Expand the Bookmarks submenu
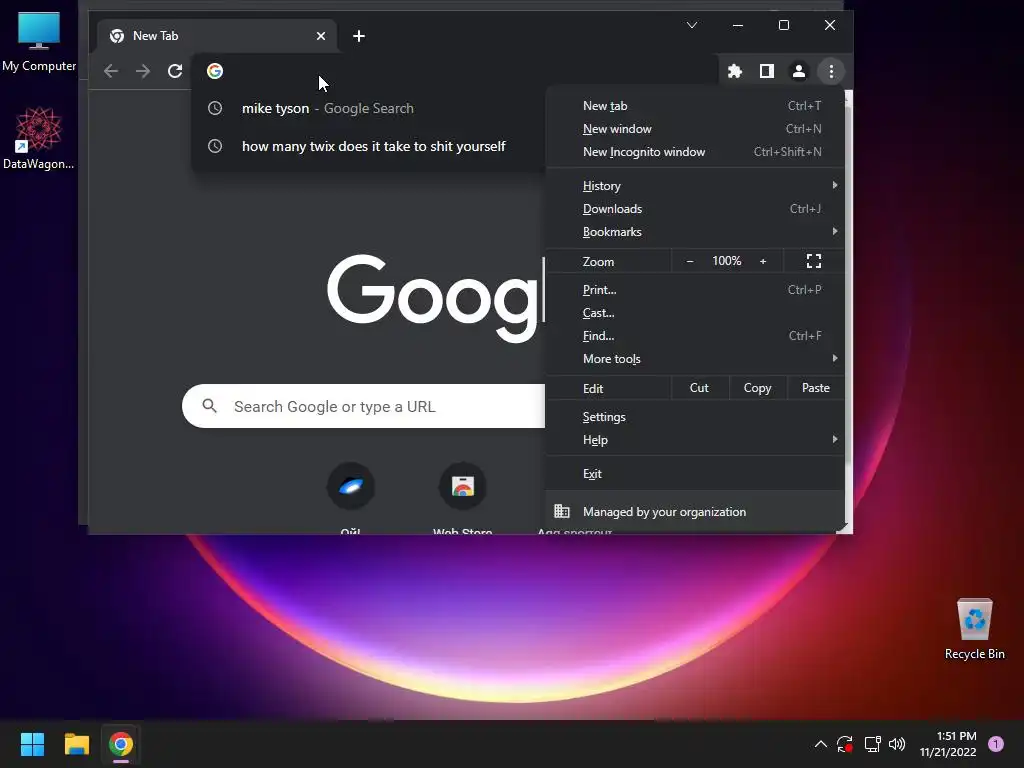This screenshot has width=1024, height=768. (x=695, y=232)
